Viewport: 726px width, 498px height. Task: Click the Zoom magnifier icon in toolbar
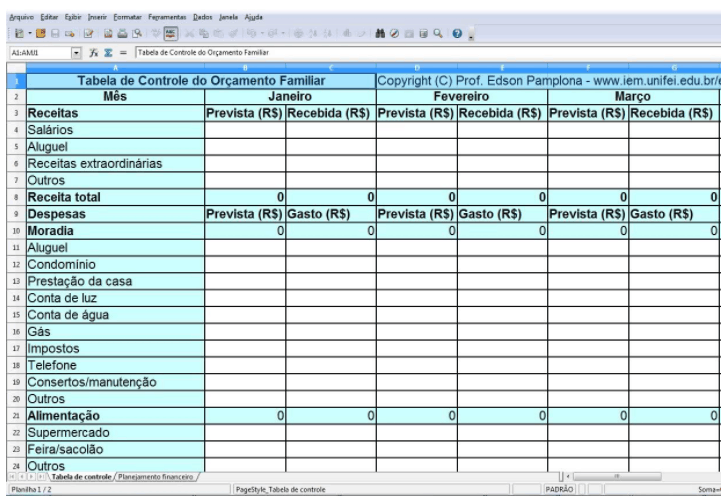(x=439, y=32)
